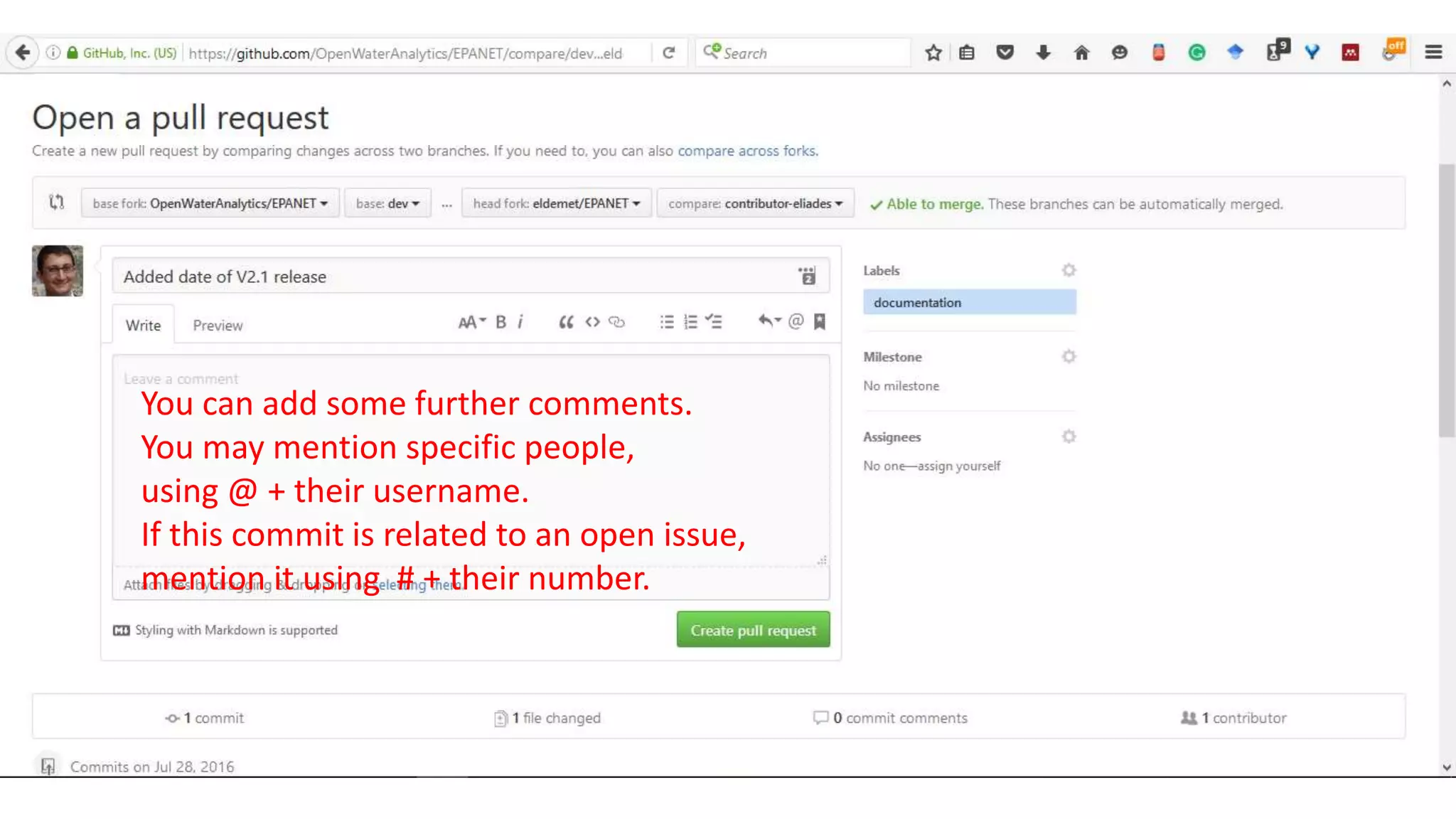Viewport: 1456px width, 819px height.
Task: Open the 0 commit comments tab
Action: (x=890, y=718)
